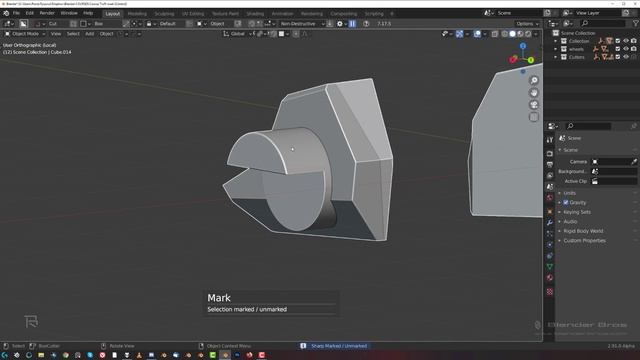Open the View Layer properties tab
The height and width of the screenshot is (360, 640).
550,176
